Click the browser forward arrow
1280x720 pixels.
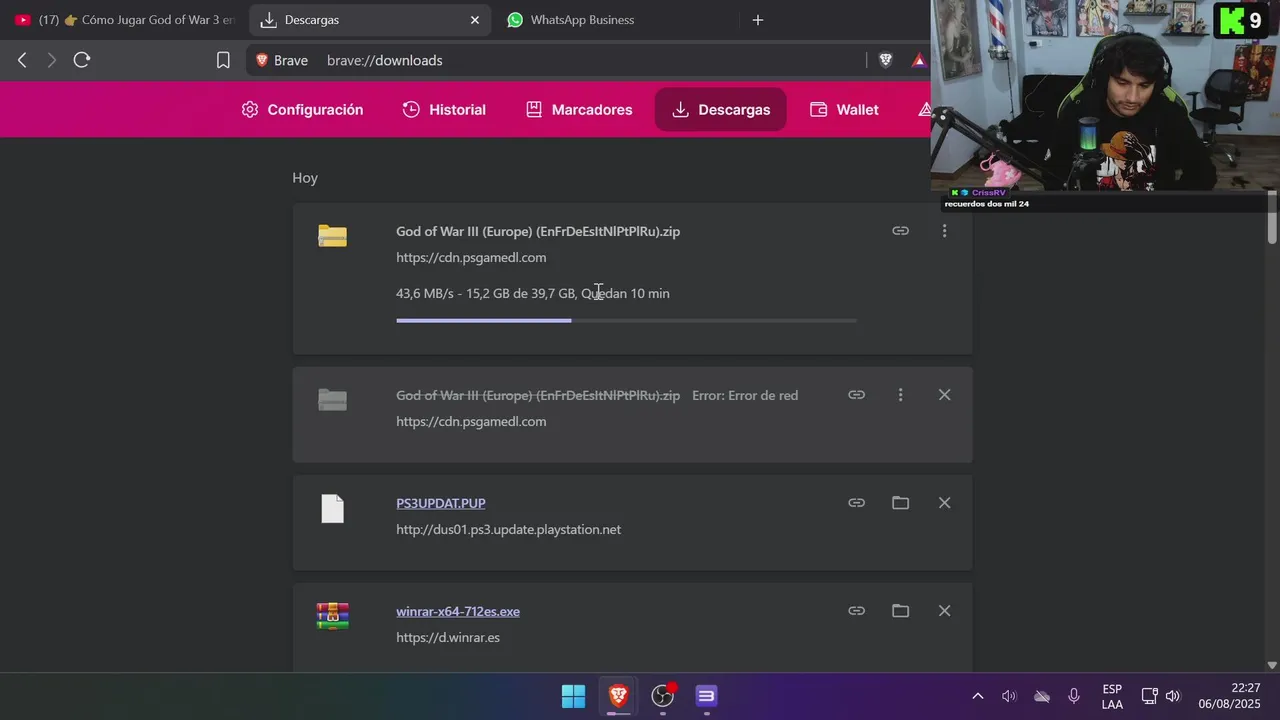pos(52,60)
